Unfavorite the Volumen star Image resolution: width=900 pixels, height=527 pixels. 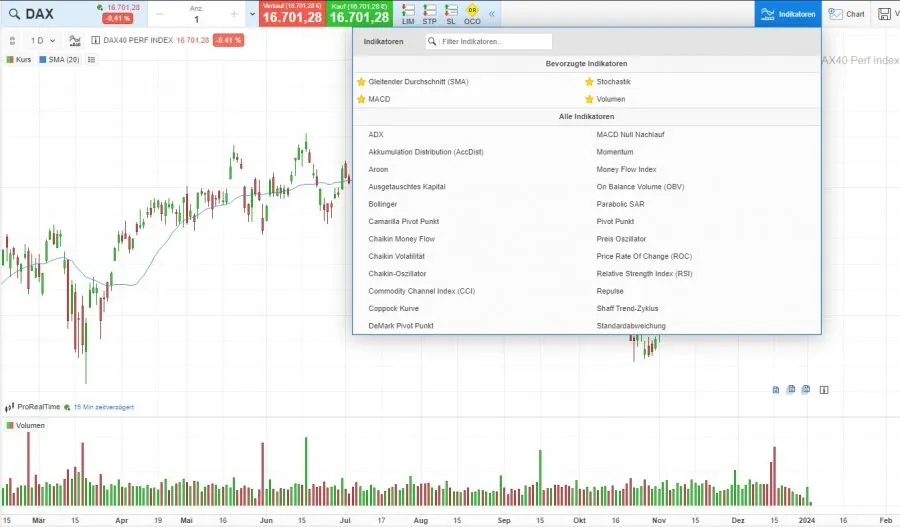589,99
